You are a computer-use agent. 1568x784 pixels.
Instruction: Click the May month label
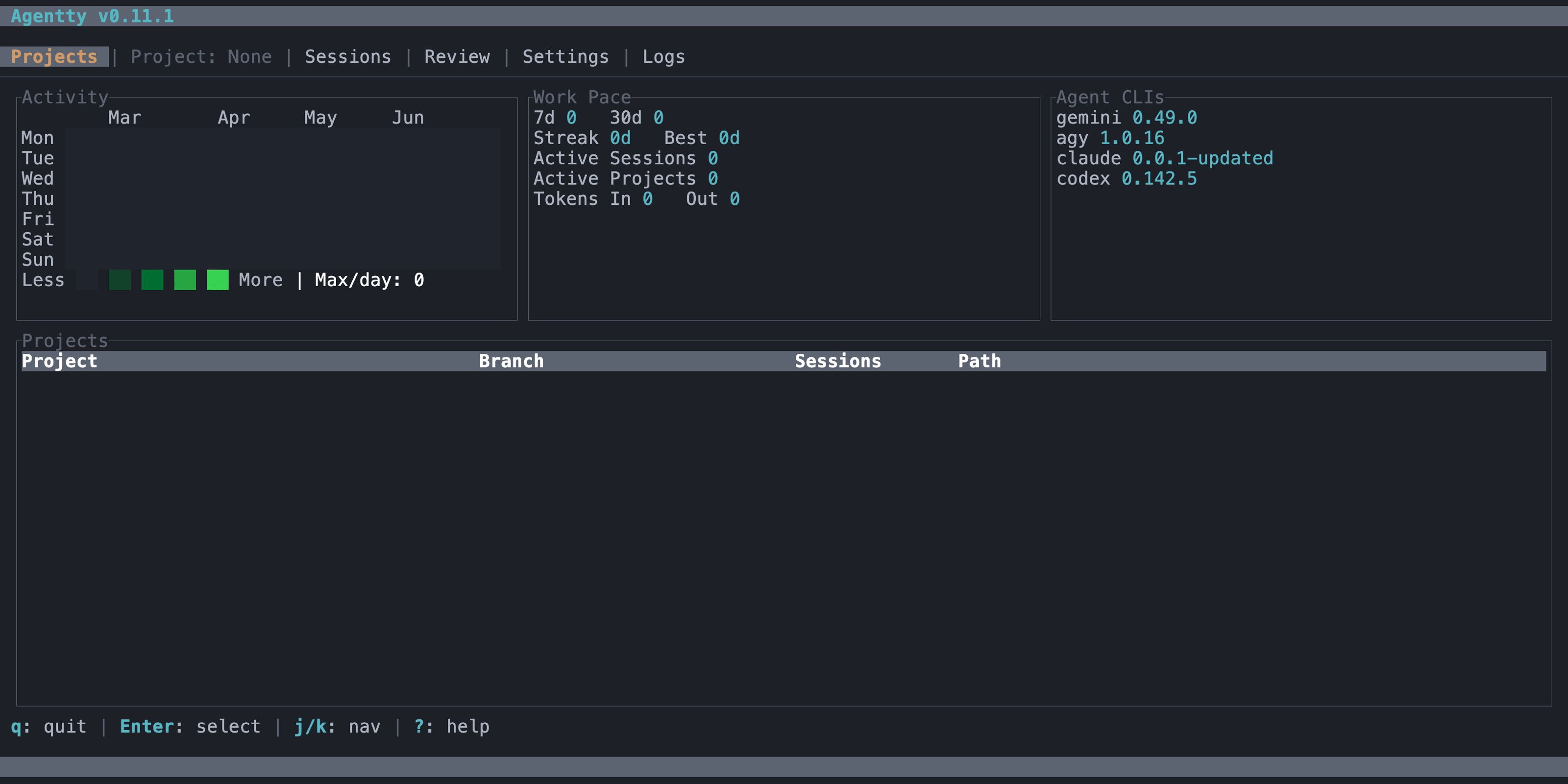point(320,118)
